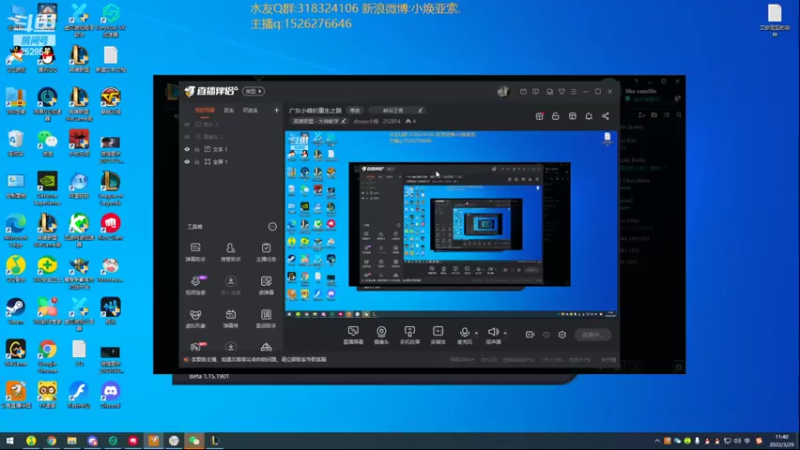The width and height of the screenshot is (800, 450).
Task: Open Steam from the desktop
Action: pos(15,311)
